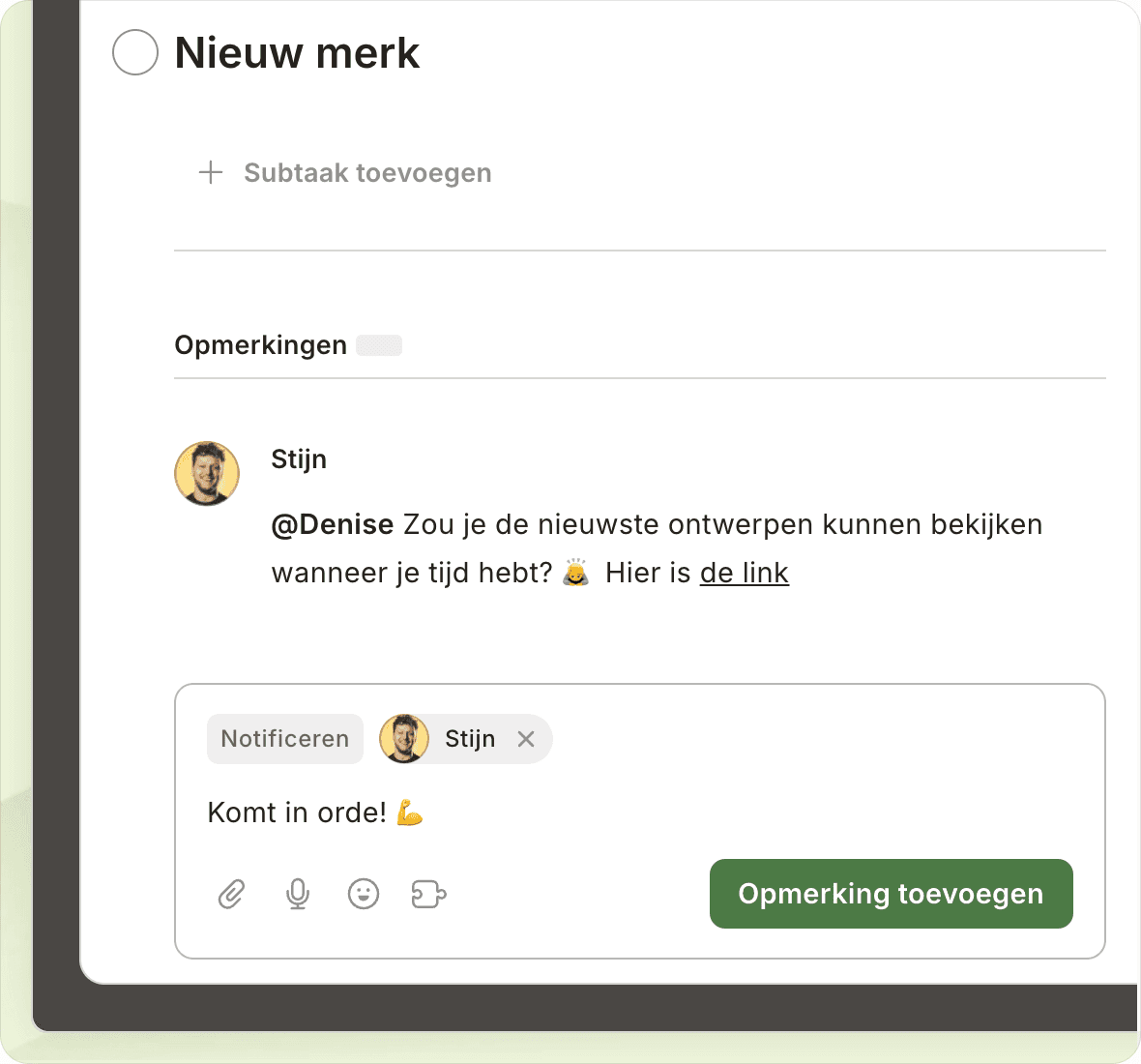This screenshot has width=1141, height=1064.
Task: Open the "de link" hyperlink
Action: click(x=745, y=573)
